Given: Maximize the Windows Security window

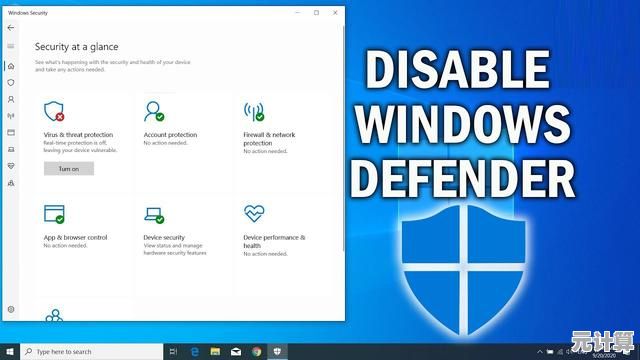Looking at the screenshot, I should [x=316, y=13].
